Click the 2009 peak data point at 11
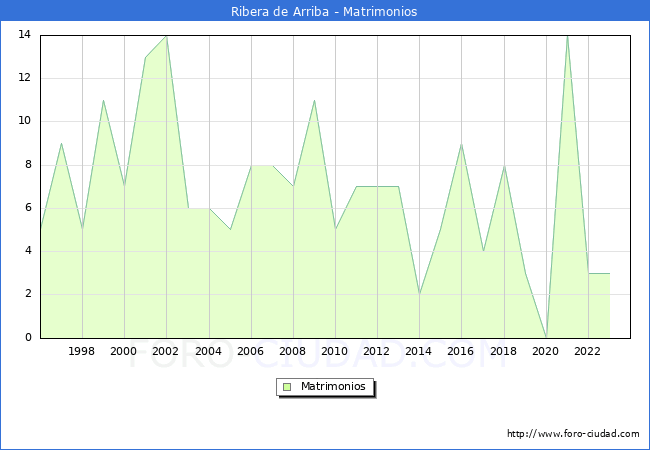 coord(315,101)
